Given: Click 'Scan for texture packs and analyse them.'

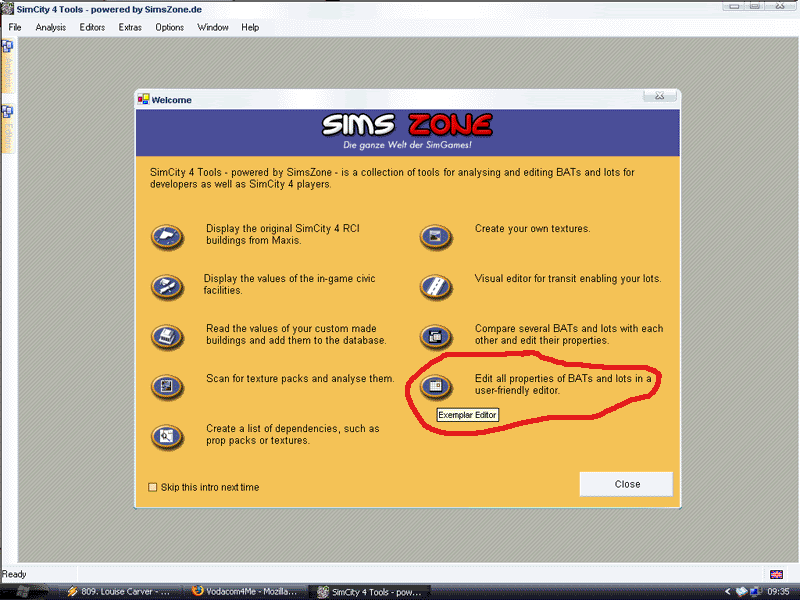Looking at the screenshot, I should pos(300,379).
